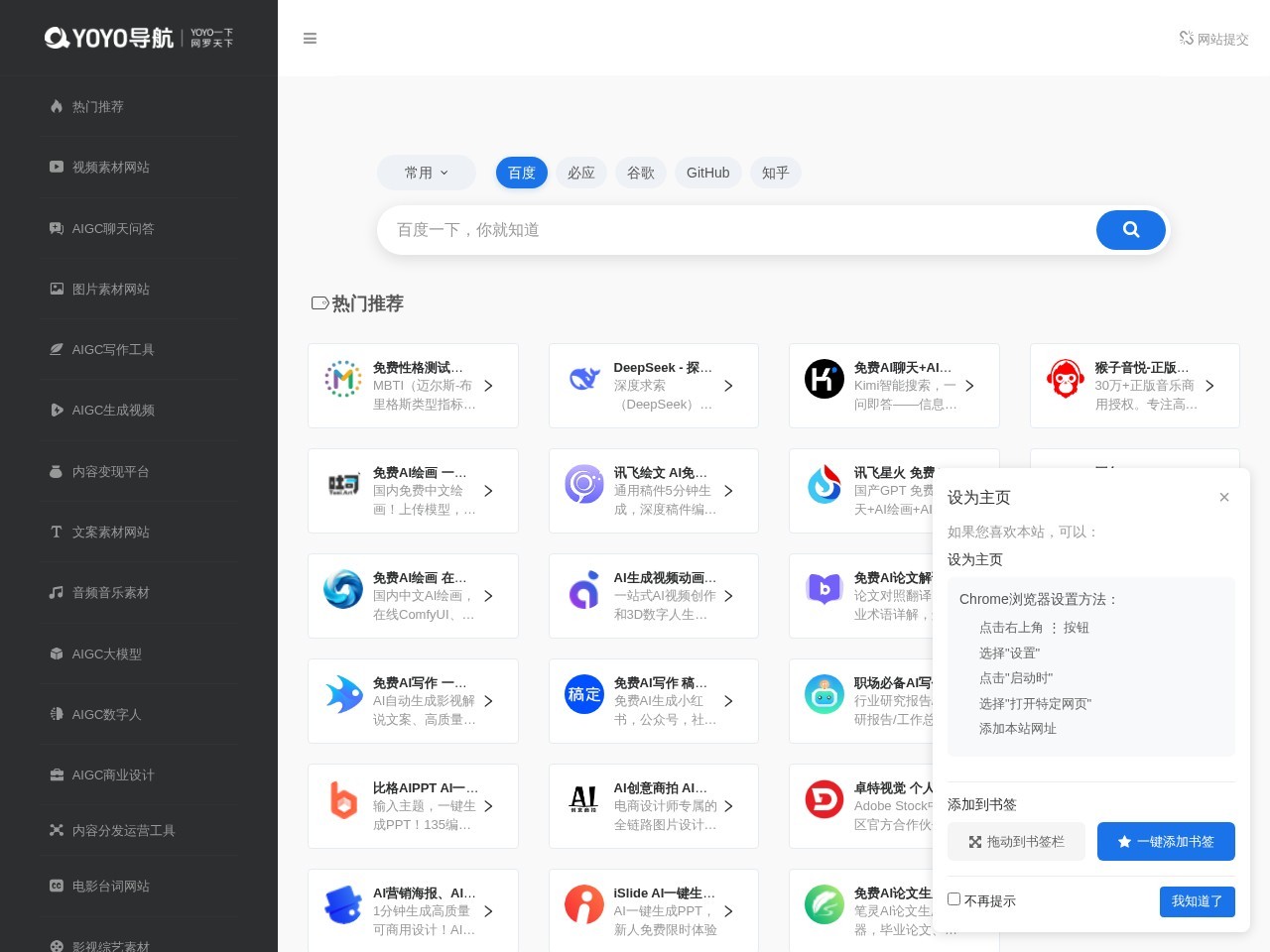The height and width of the screenshot is (952, 1270).
Task: Select the 视频素材网站 sidebar icon
Action: 57,167
